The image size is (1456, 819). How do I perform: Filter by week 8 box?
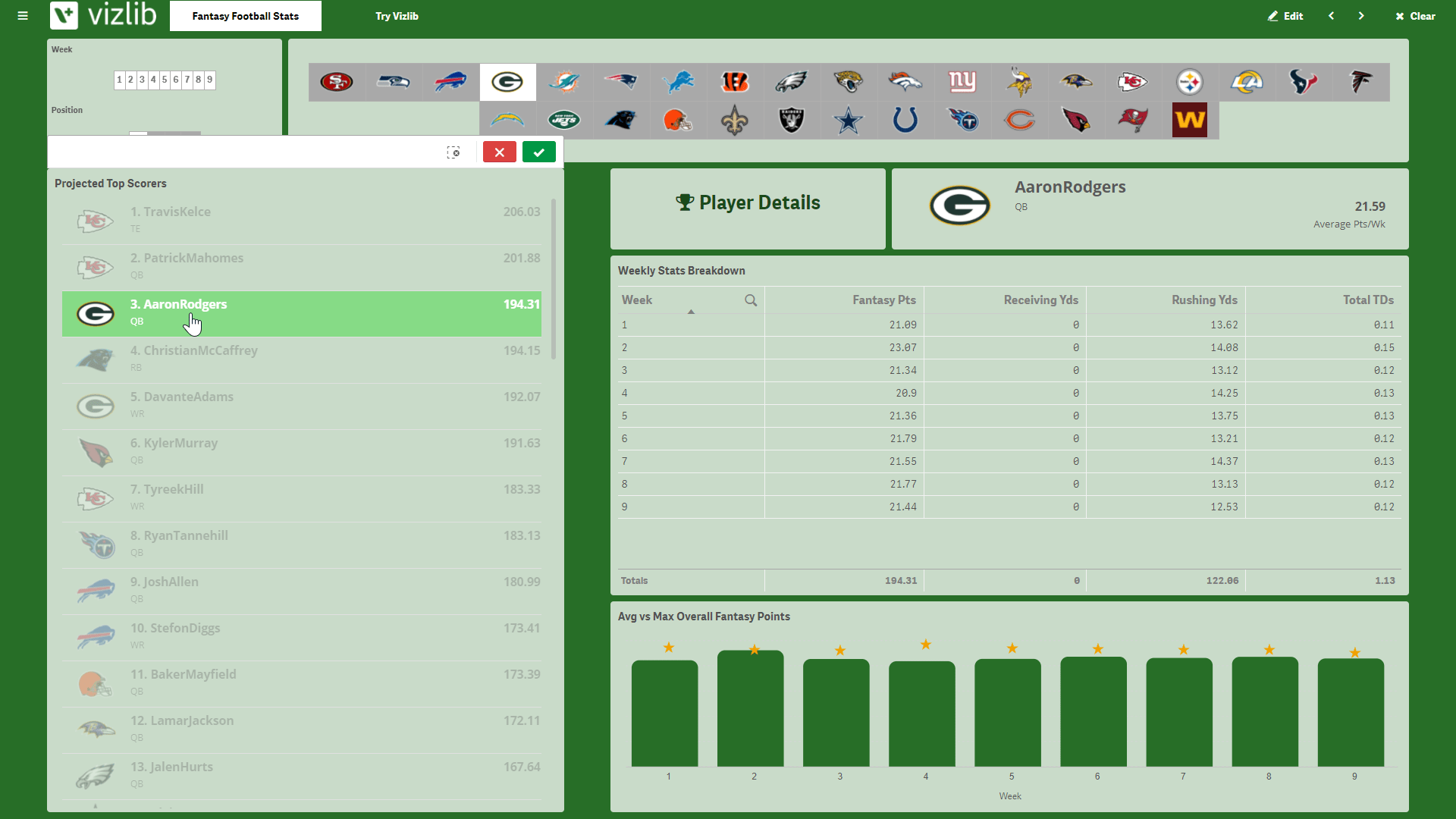tap(199, 80)
